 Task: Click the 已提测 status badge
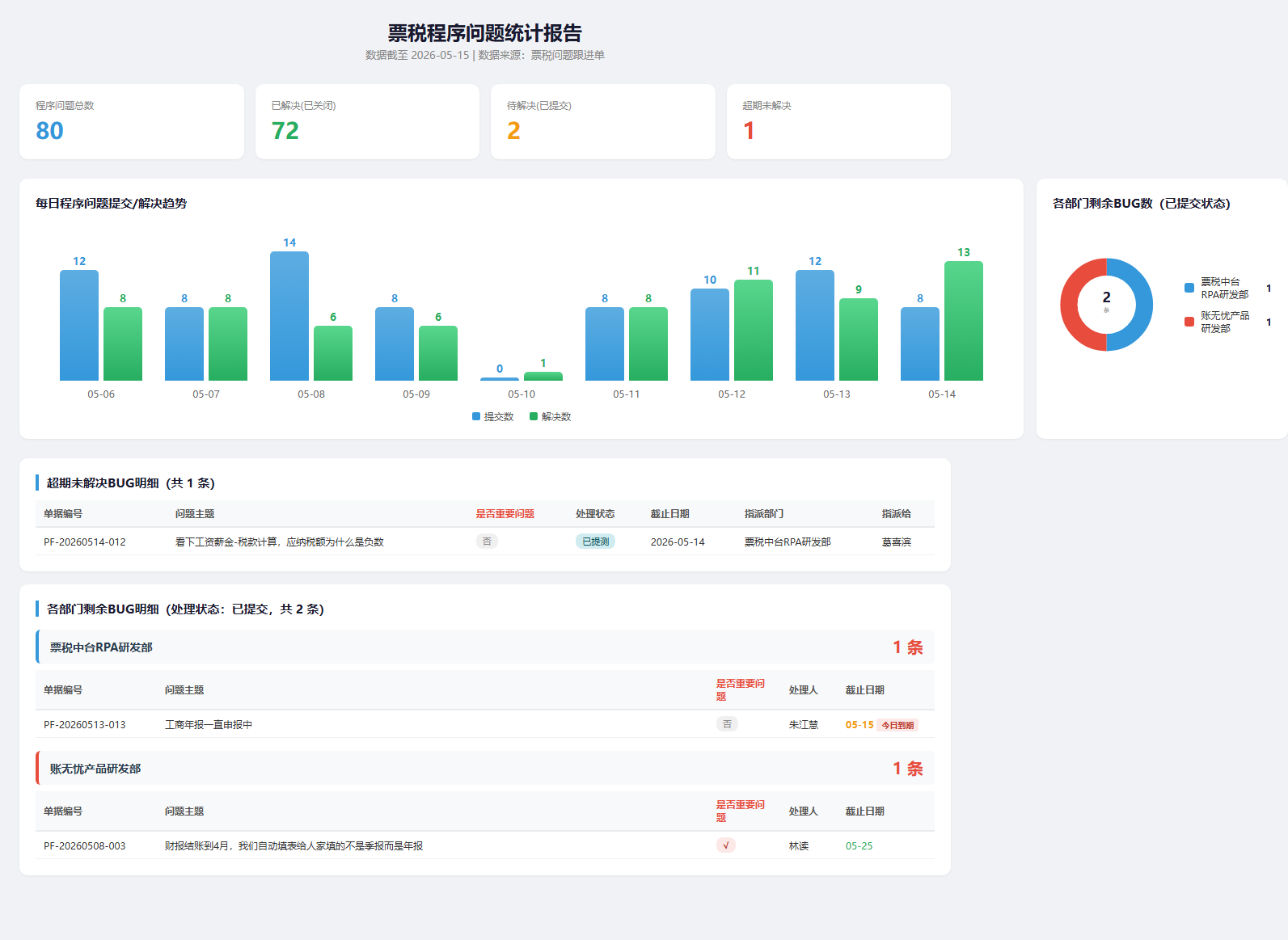pos(596,542)
